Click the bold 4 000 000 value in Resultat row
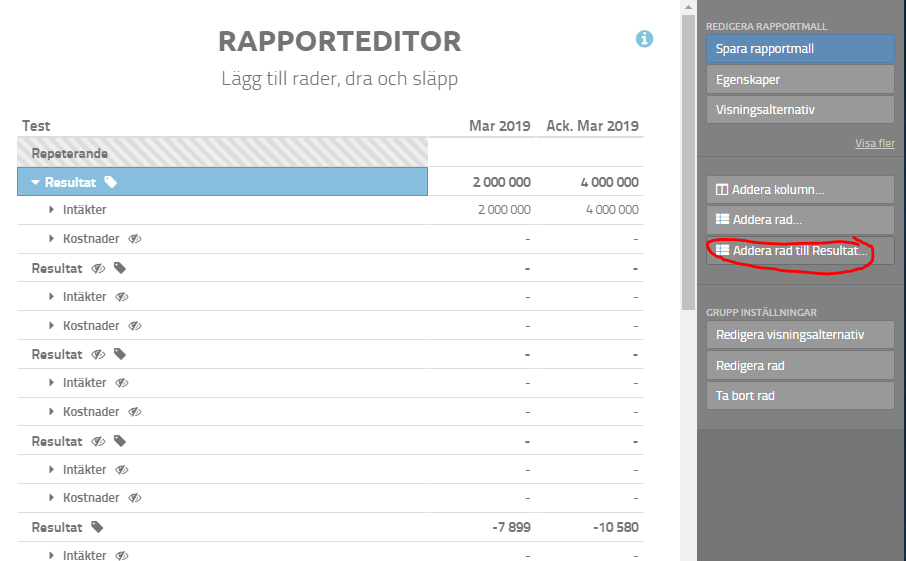906x561 pixels. [610, 183]
